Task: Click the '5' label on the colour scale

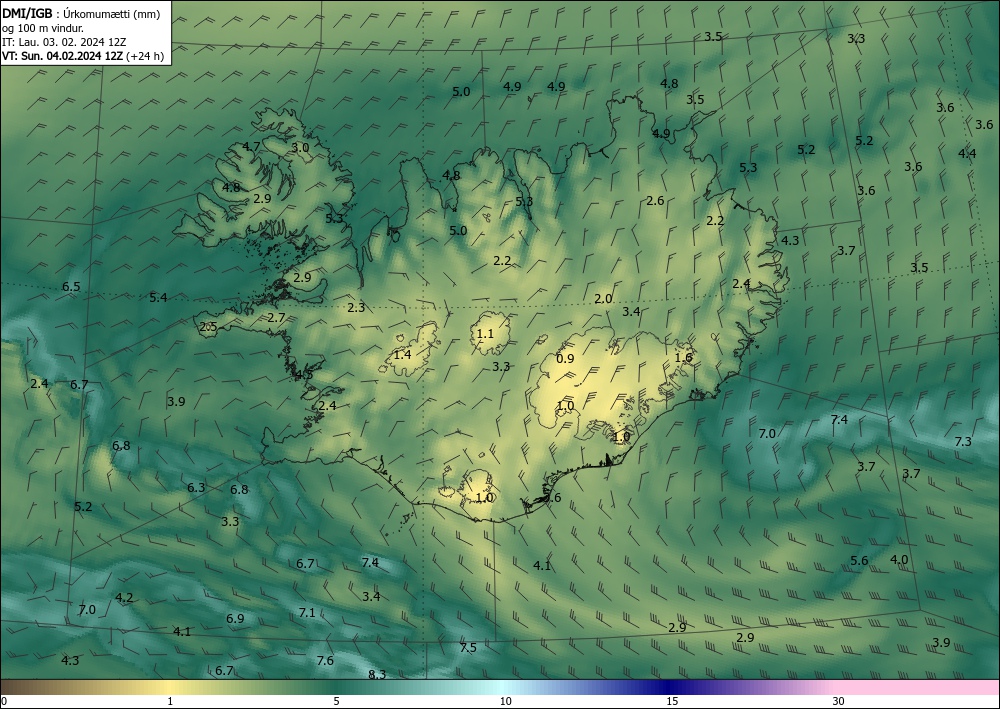Action: coord(336,701)
